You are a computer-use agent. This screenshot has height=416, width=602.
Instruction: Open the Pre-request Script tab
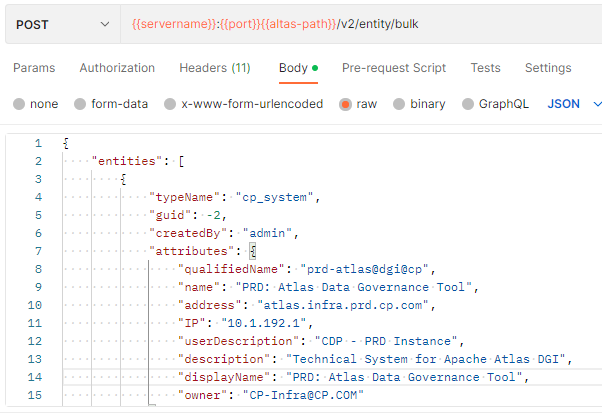pyautogui.click(x=394, y=68)
